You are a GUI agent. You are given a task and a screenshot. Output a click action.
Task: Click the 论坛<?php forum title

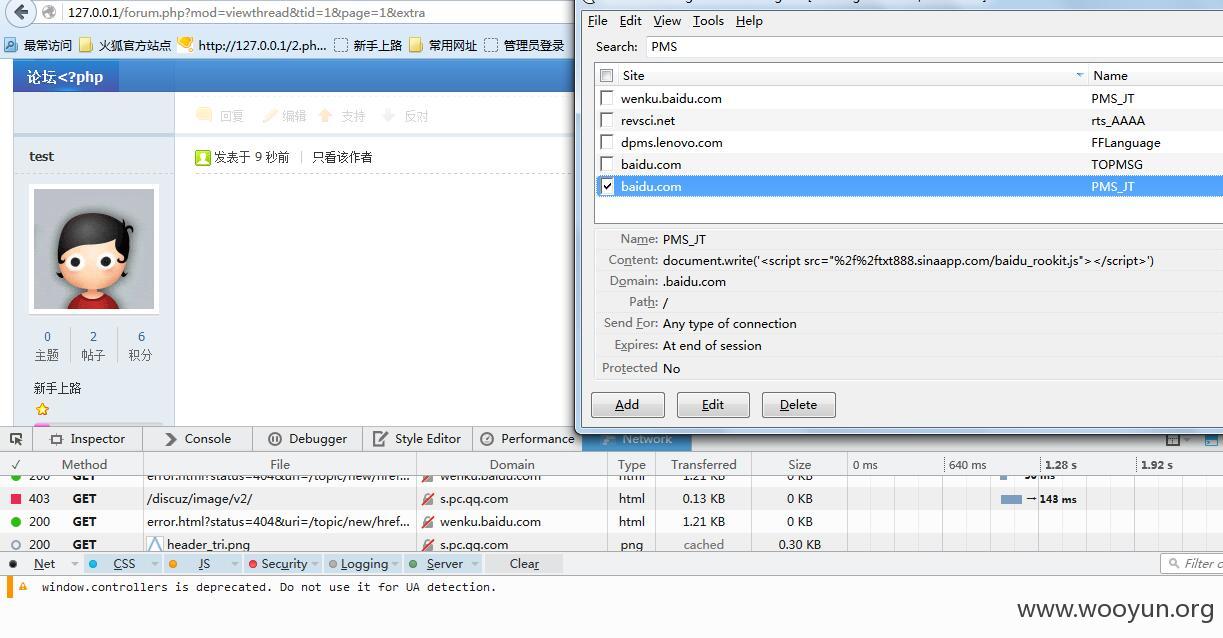(x=65, y=77)
